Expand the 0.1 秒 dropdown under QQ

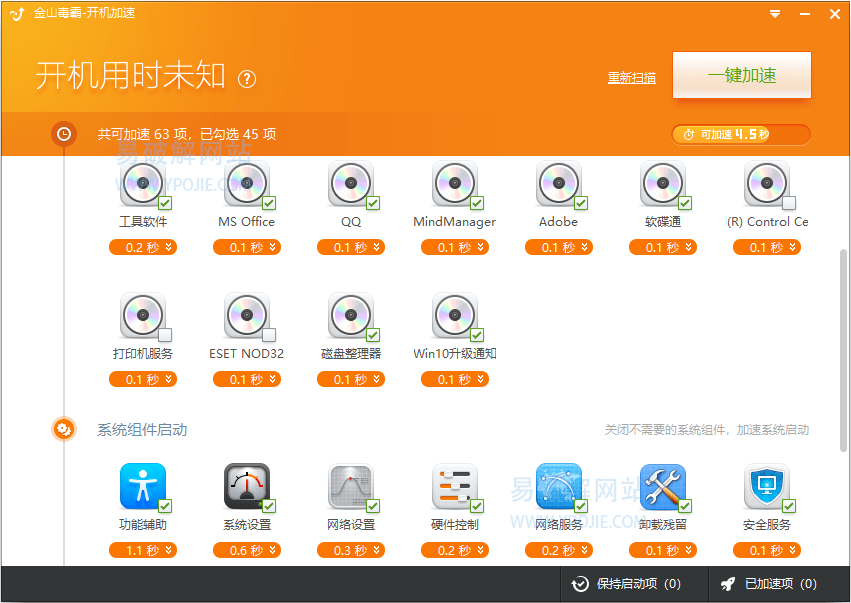tap(351, 247)
